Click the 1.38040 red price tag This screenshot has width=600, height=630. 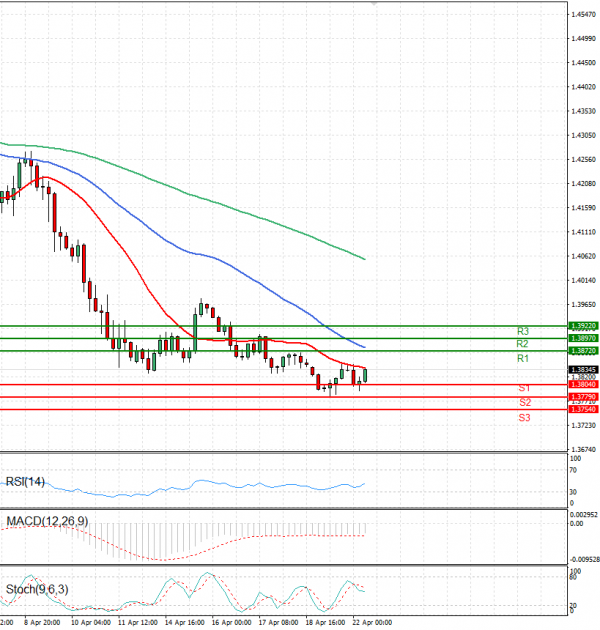(583, 384)
